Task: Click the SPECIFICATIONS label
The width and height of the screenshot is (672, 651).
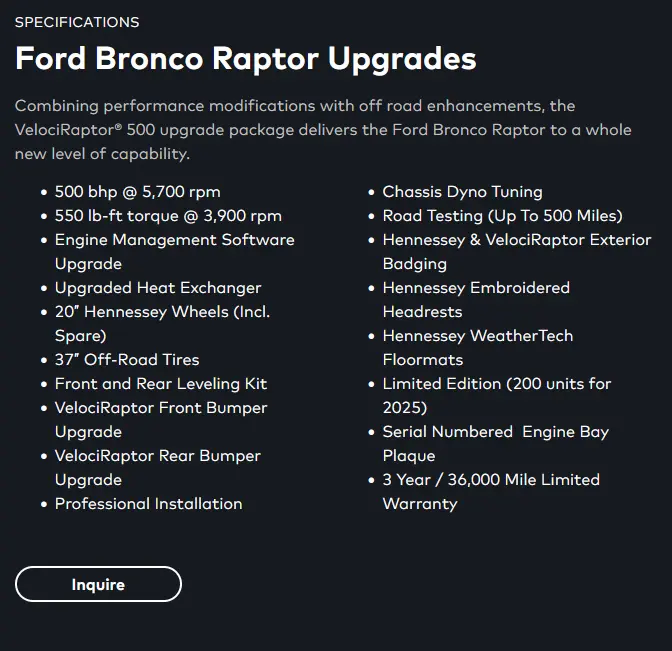Action: 77,22
